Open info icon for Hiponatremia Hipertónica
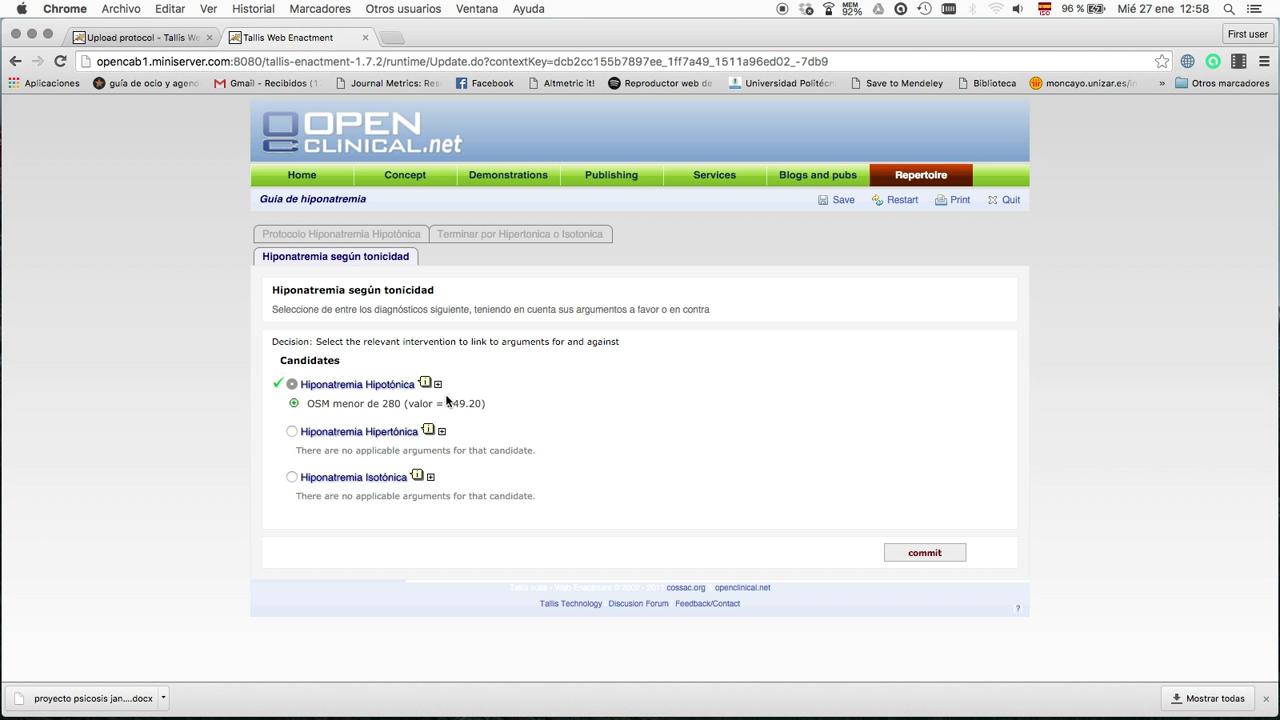The image size is (1280, 720). pyautogui.click(x=428, y=430)
